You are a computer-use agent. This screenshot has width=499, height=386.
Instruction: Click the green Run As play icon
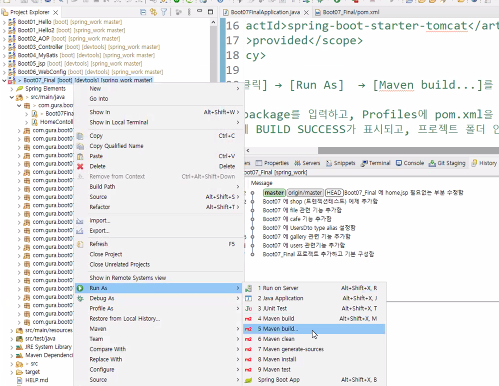click(x=80, y=288)
